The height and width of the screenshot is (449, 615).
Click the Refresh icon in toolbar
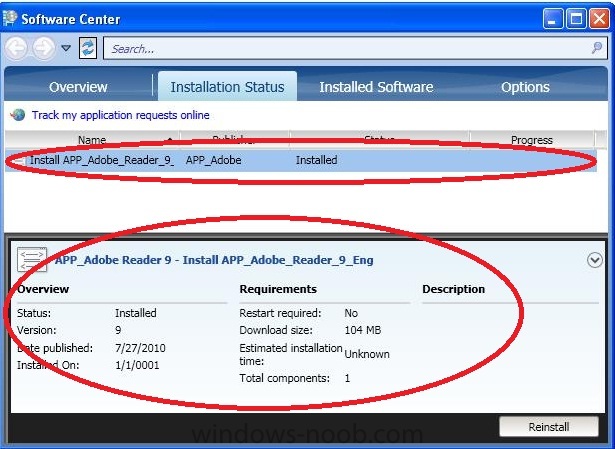click(88, 48)
